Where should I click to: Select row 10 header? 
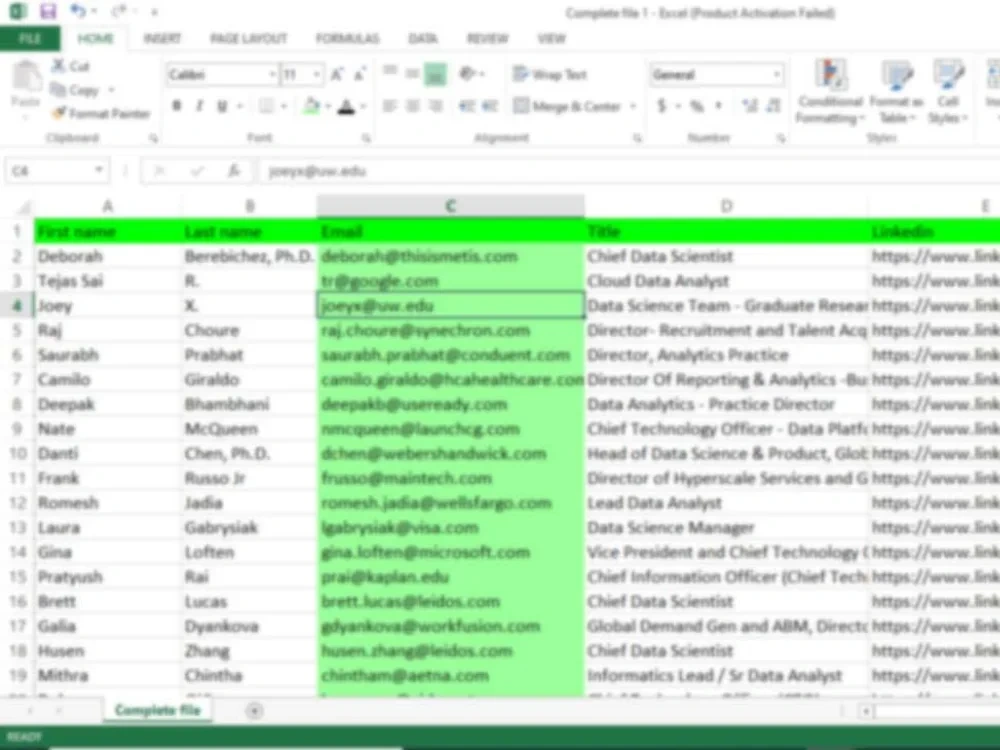(17, 453)
